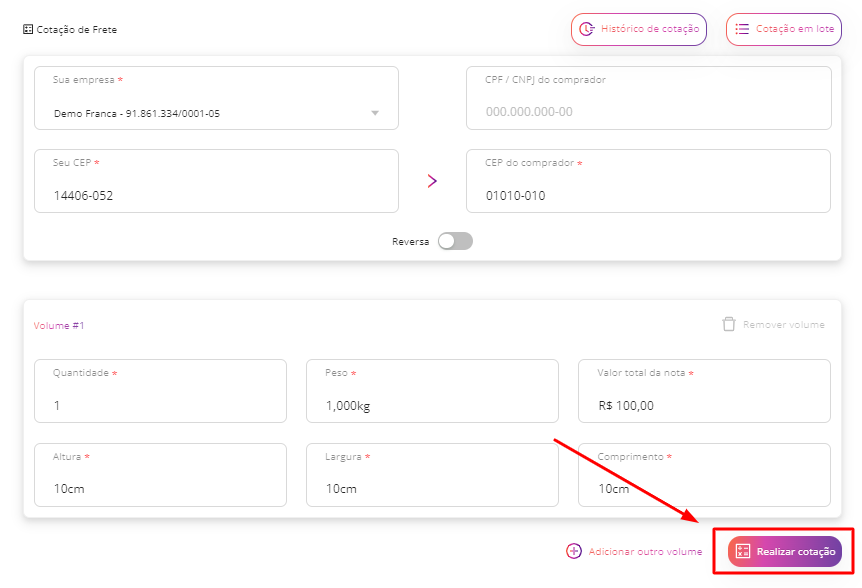Click the Valor total da nota field
This screenshot has width=862, height=588.
click(x=704, y=391)
